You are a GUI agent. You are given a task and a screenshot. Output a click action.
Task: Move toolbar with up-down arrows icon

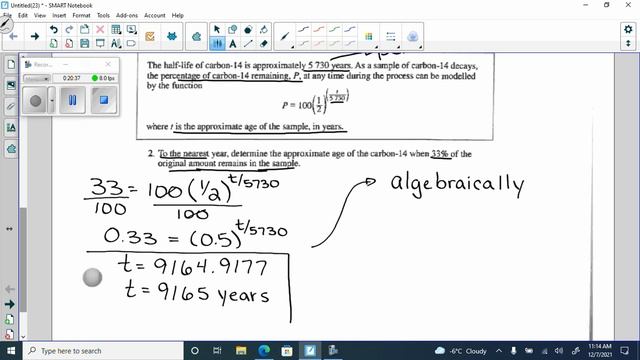[628, 43]
